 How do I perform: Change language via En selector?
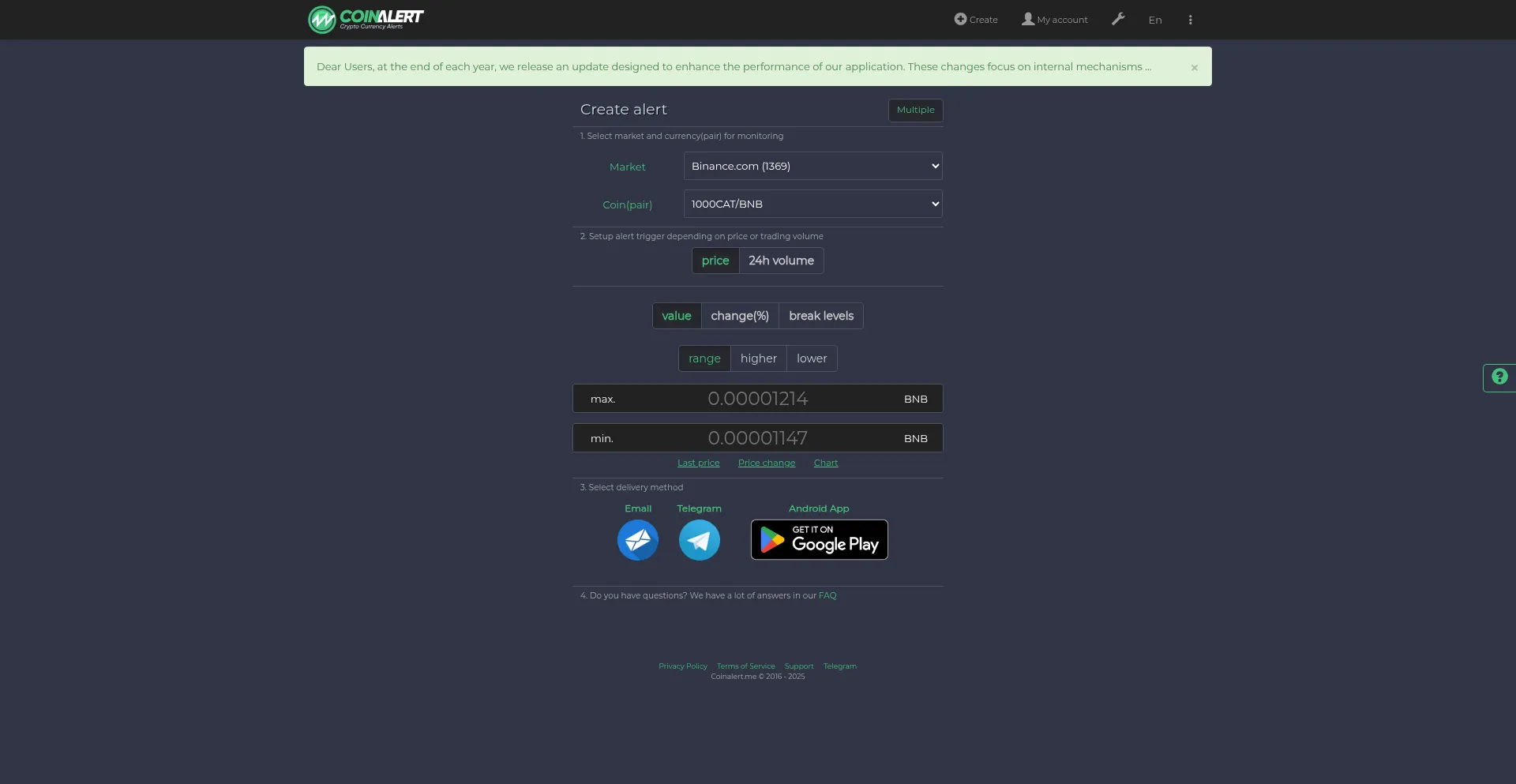click(1155, 19)
